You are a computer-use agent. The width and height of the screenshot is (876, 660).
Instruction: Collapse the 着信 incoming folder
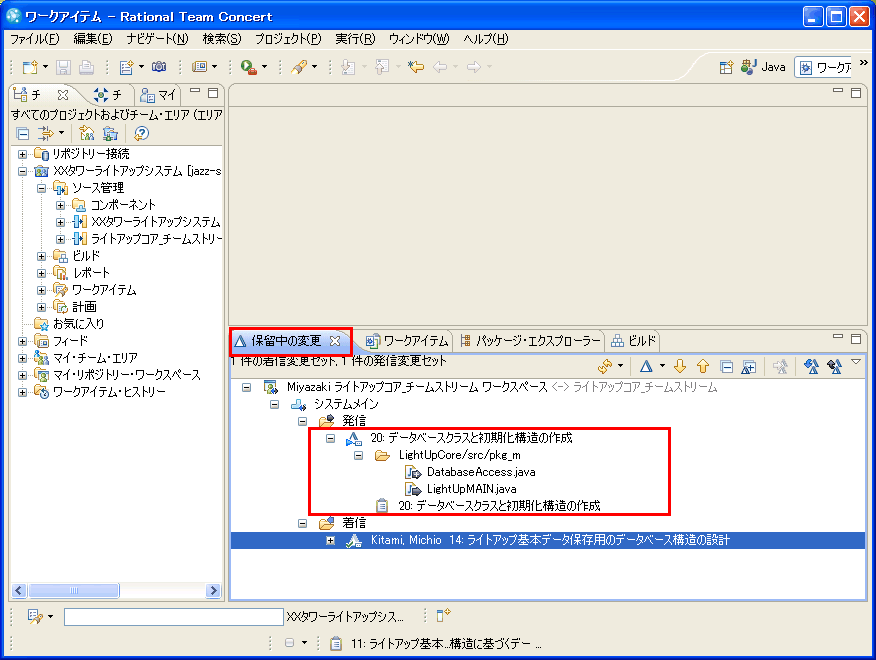coord(302,523)
